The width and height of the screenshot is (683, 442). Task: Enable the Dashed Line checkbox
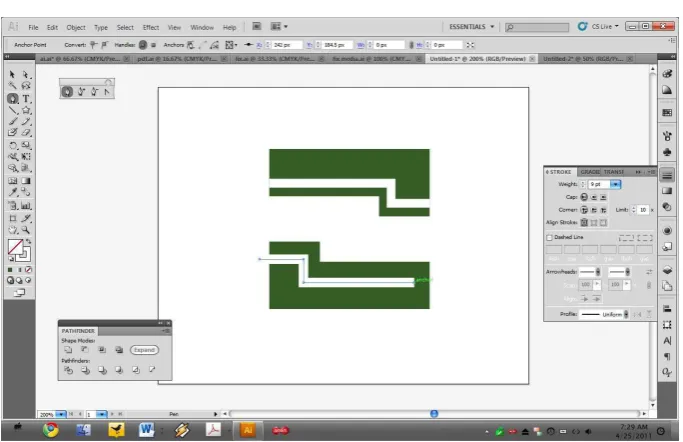549,237
